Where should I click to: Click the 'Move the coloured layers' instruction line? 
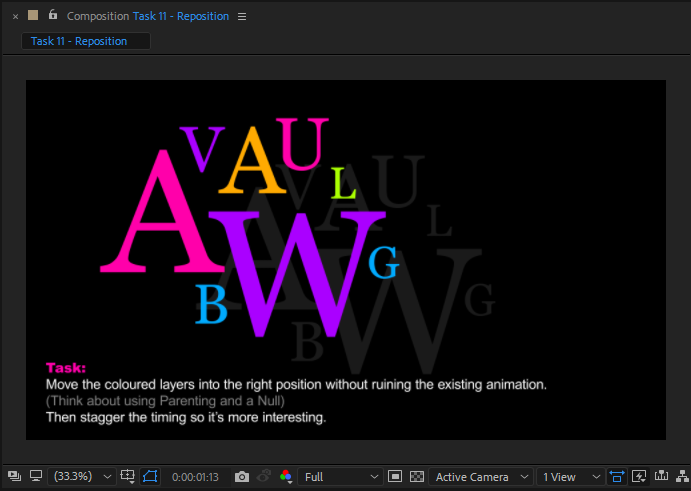pos(296,384)
